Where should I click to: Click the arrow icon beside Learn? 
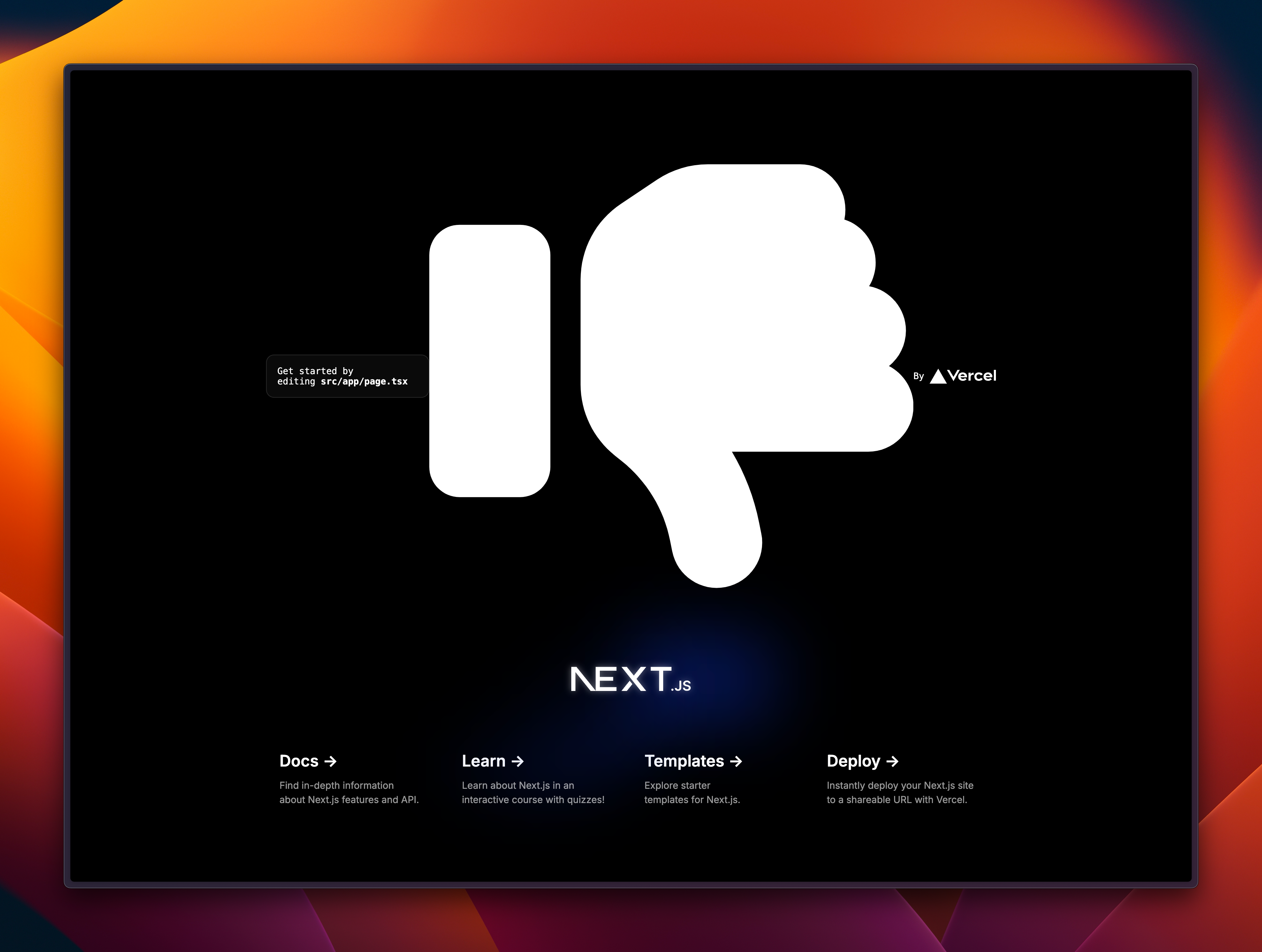click(x=518, y=762)
